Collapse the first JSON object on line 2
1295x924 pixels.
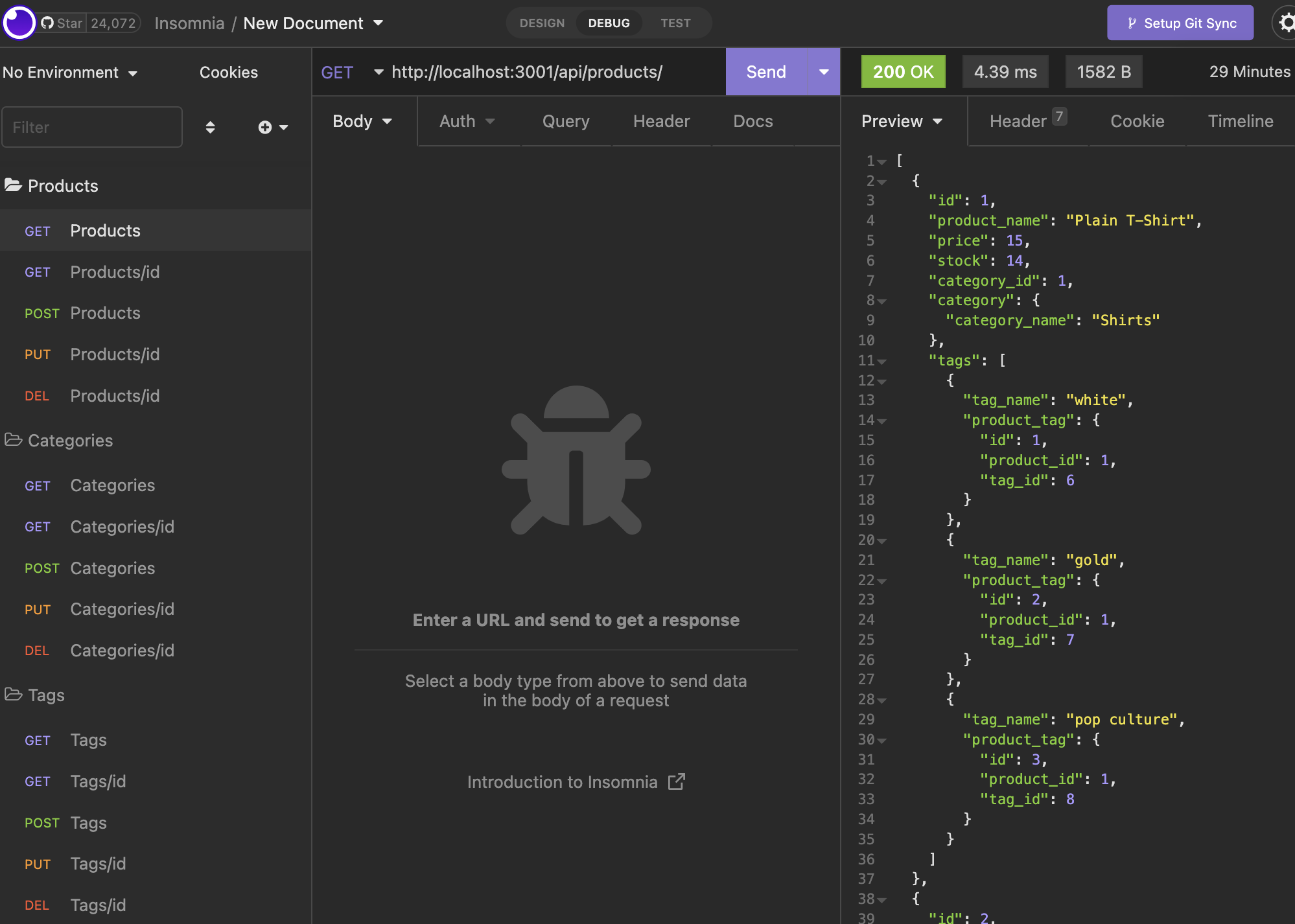coord(882,181)
